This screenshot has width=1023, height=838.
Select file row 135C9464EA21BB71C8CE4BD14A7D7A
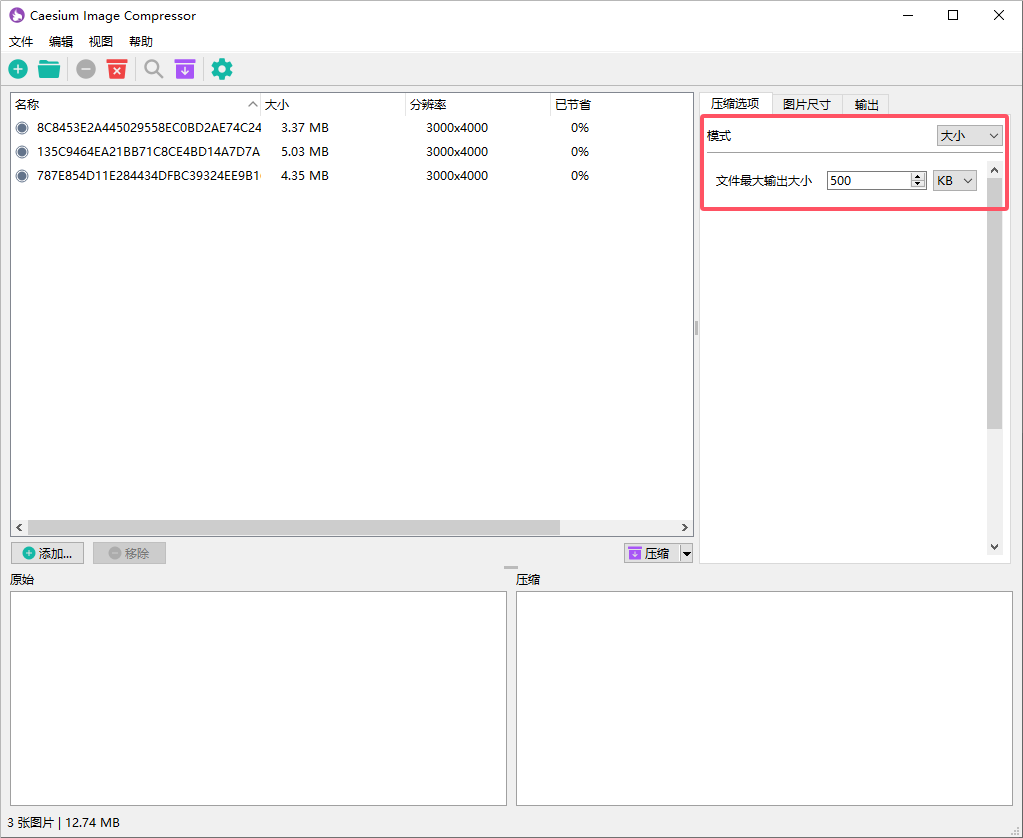click(148, 152)
